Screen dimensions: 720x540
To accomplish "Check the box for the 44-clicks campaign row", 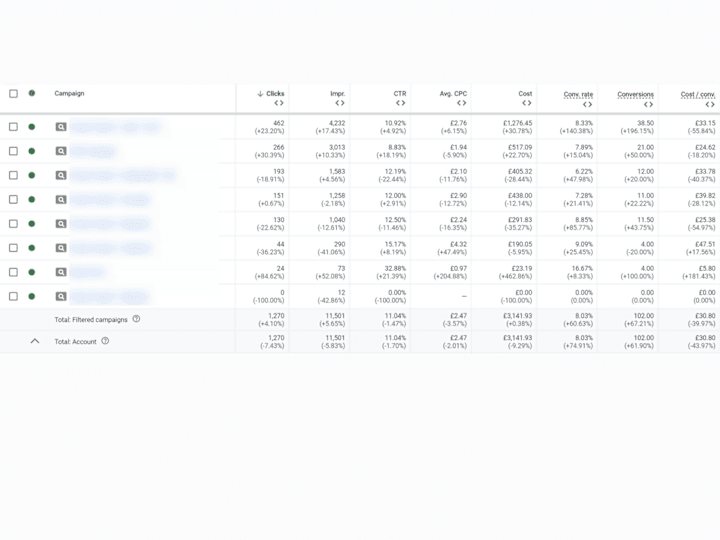I will point(13,248).
